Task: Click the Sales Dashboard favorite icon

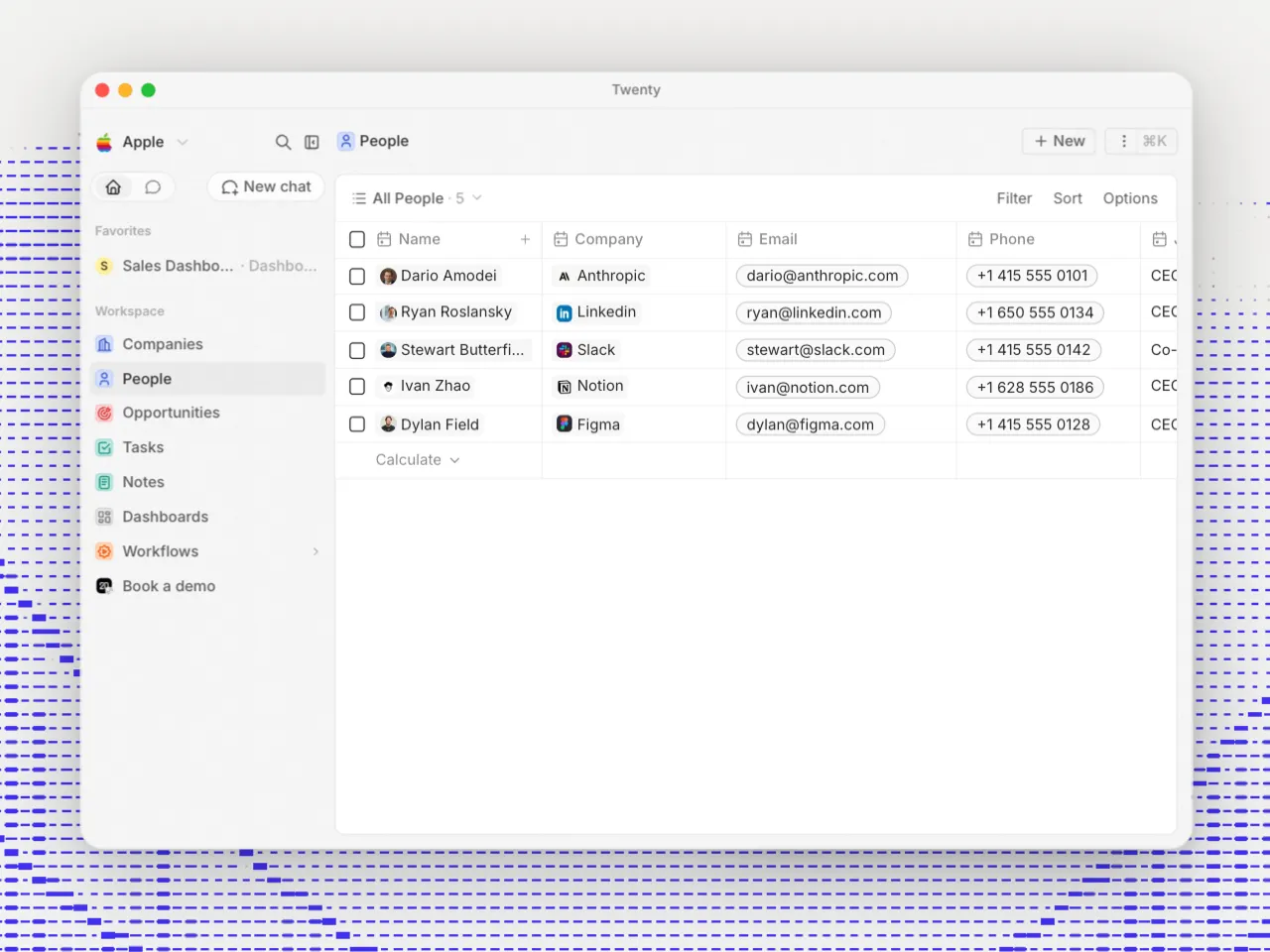Action: [104, 266]
